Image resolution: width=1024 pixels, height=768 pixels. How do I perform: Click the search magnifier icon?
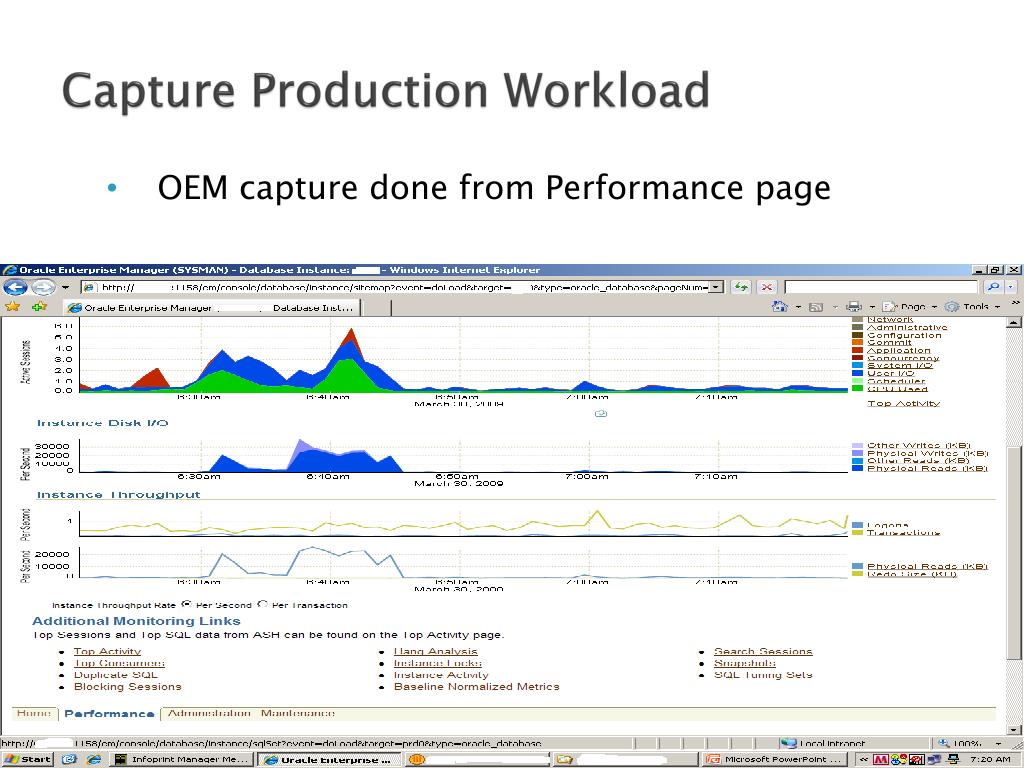coord(993,288)
